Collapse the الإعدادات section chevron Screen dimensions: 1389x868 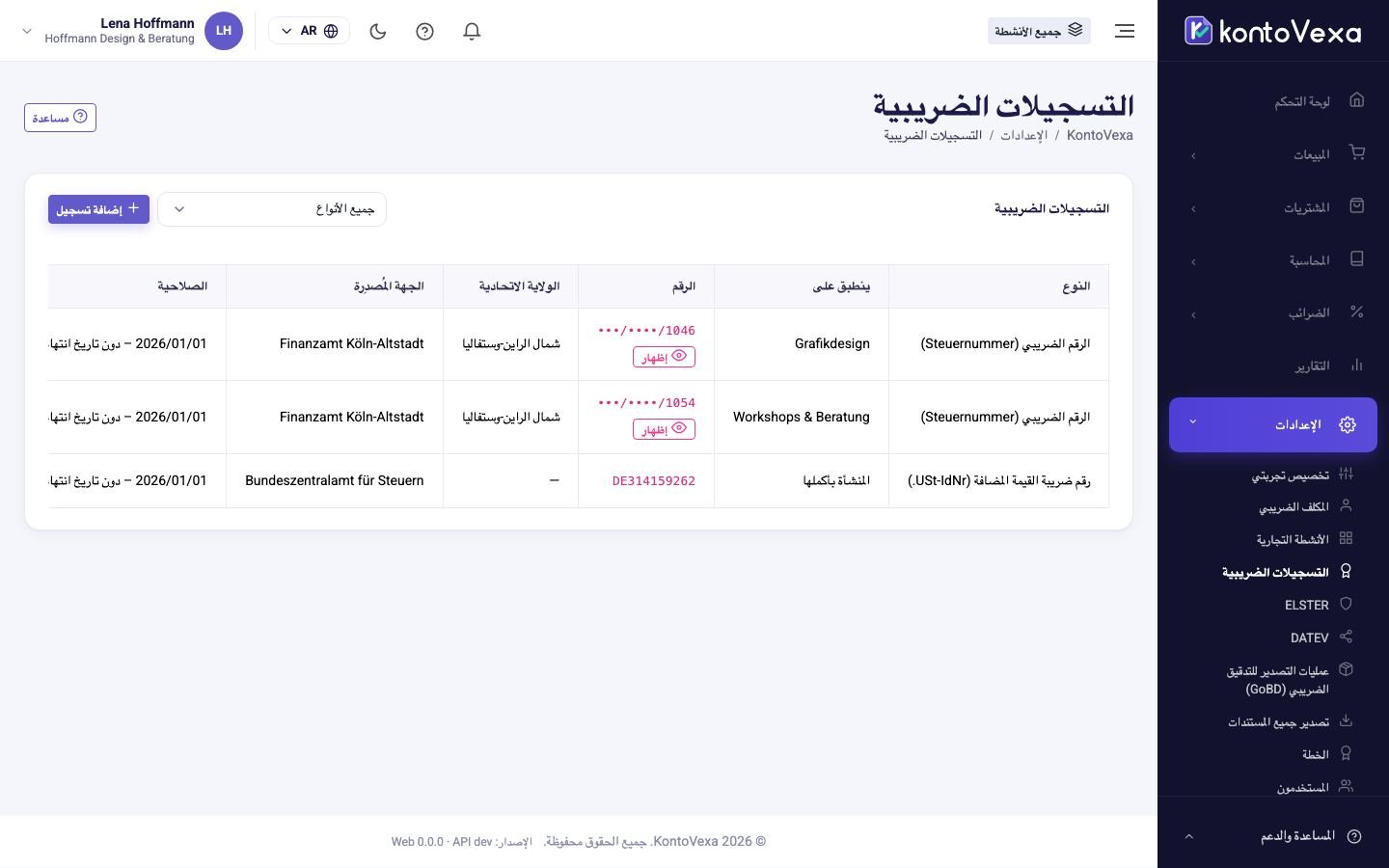click(x=1192, y=421)
